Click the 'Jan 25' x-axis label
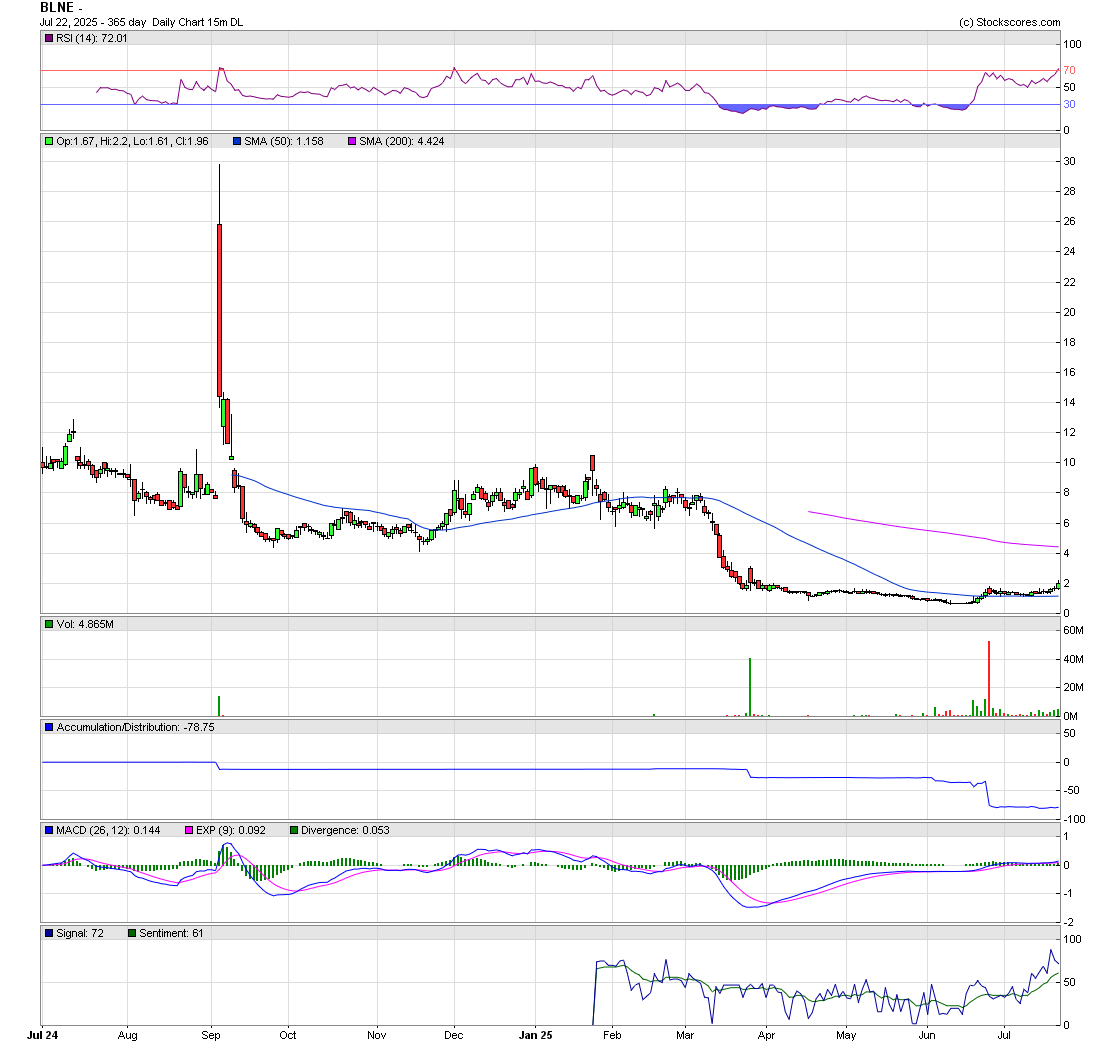Viewport: 1100px width, 1056px height. (x=536, y=1036)
